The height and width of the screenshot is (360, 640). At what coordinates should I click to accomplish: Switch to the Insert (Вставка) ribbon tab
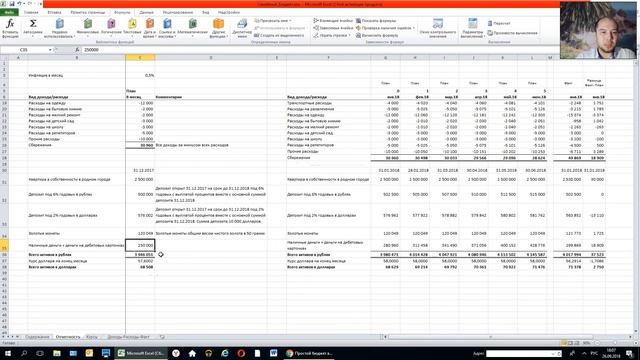54,12
